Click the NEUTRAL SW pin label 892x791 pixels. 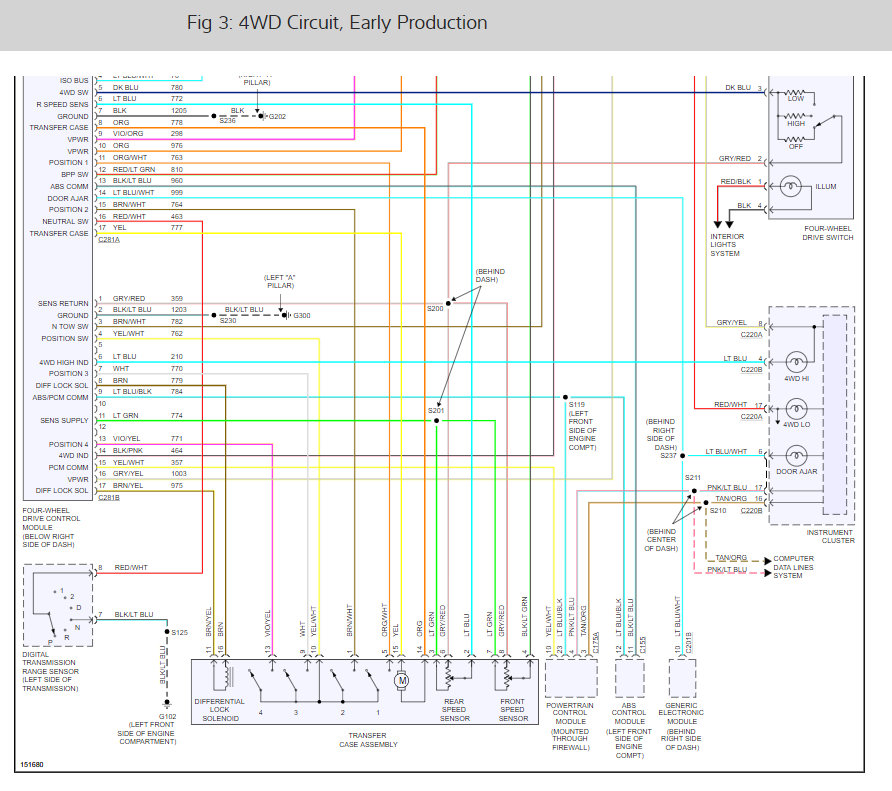coord(65,221)
